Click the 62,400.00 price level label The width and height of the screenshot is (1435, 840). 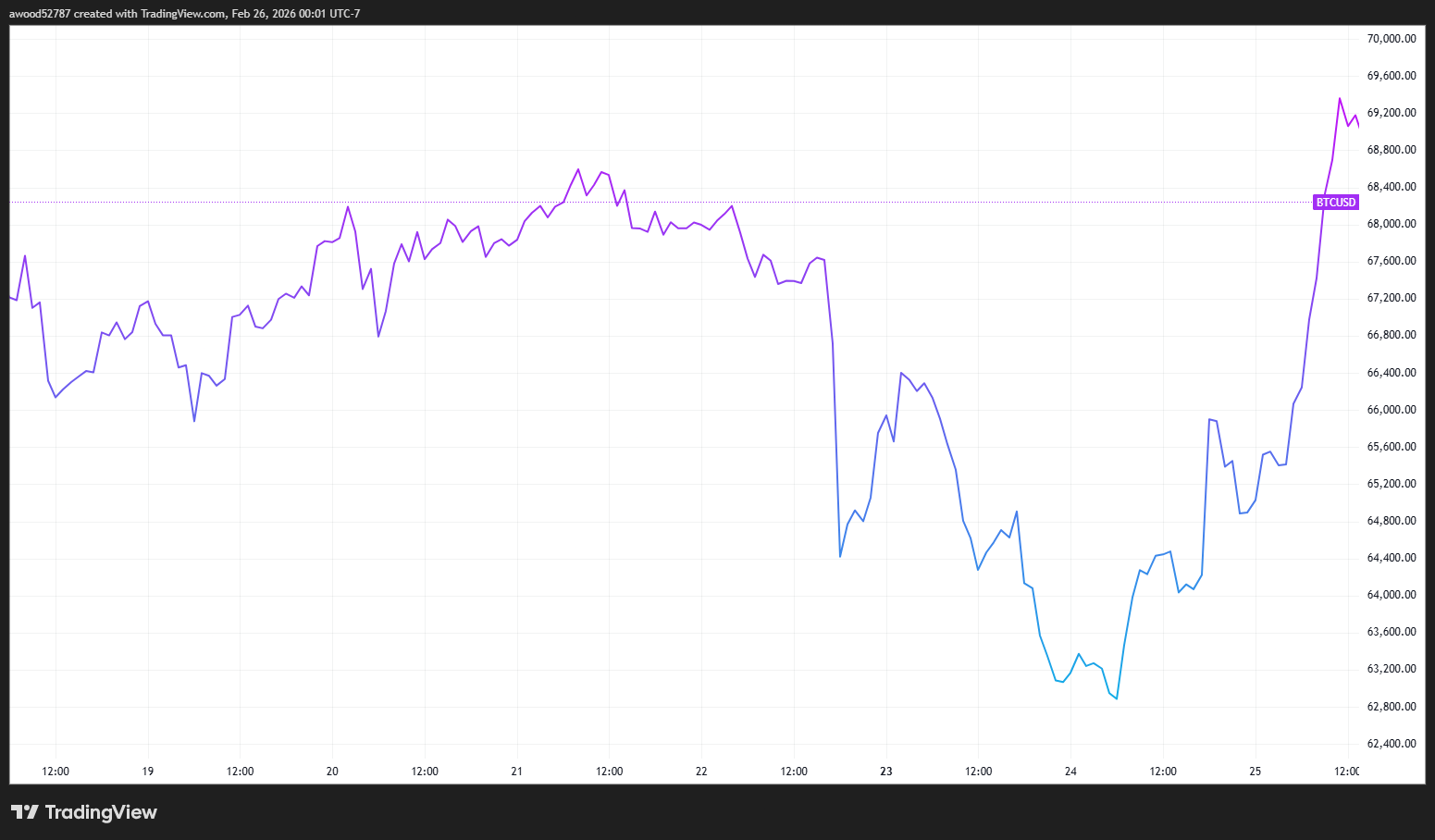[x=1391, y=743]
